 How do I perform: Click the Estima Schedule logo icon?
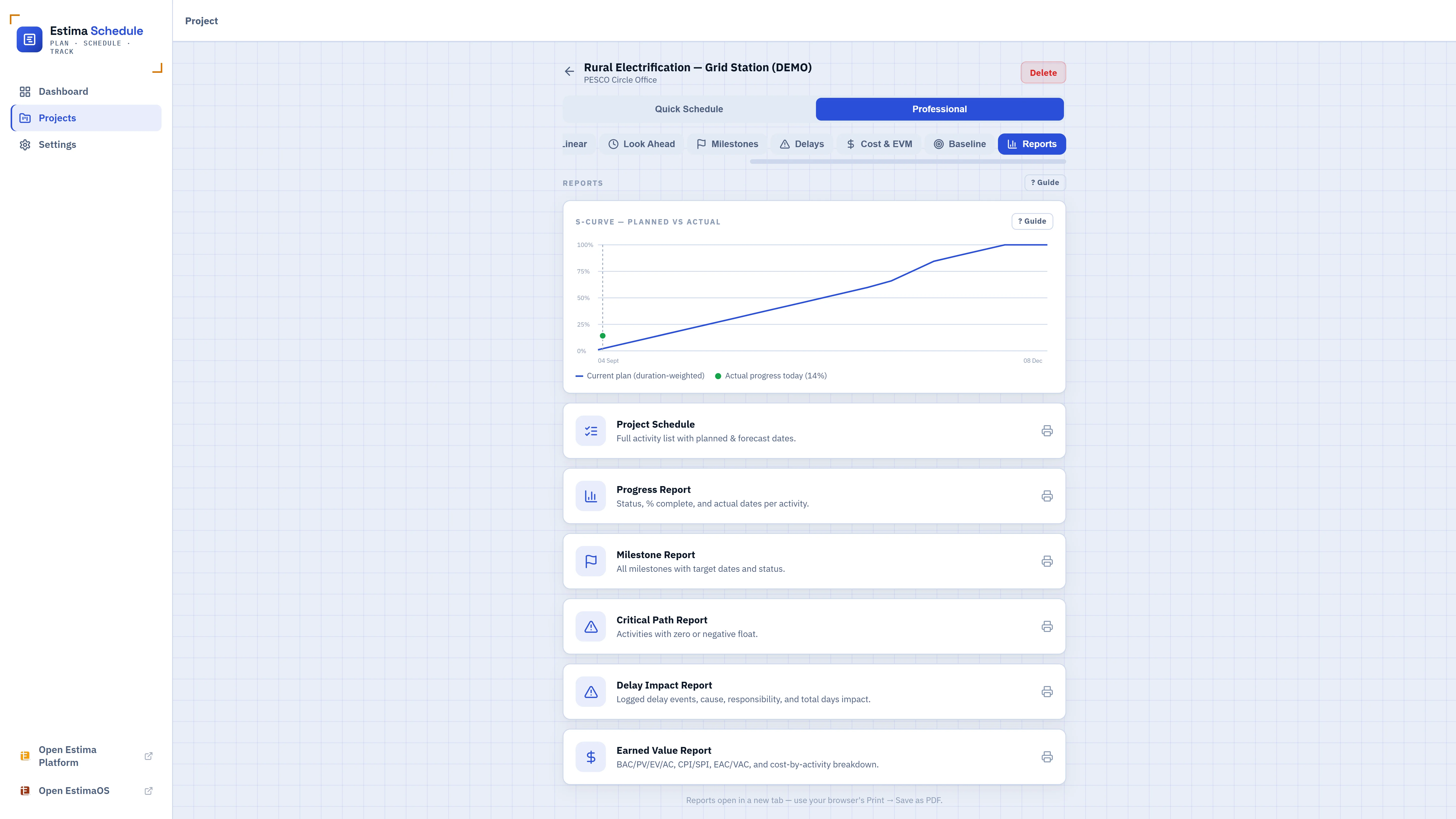(x=29, y=40)
